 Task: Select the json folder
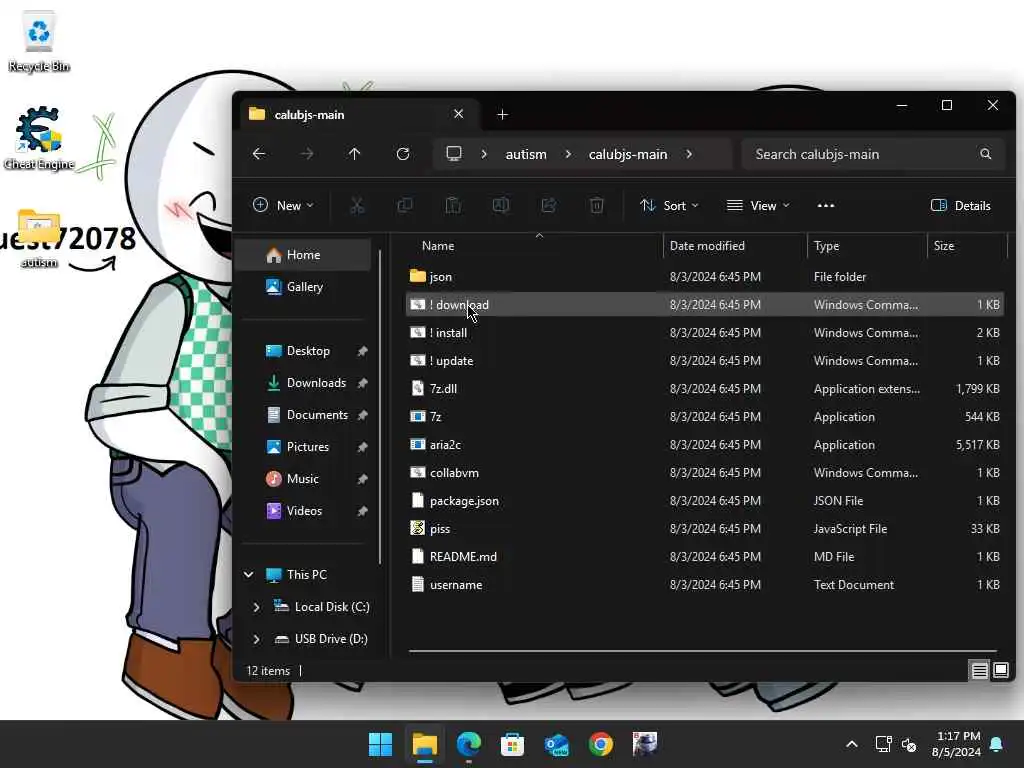pos(705,277)
